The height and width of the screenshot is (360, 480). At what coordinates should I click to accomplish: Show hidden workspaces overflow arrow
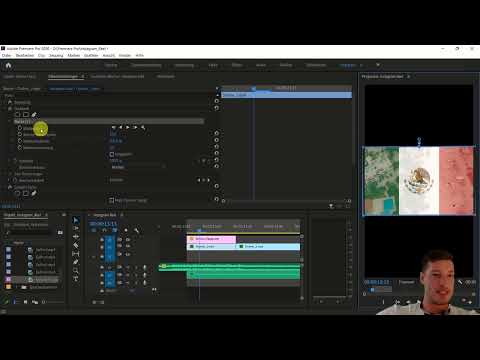click(378, 65)
